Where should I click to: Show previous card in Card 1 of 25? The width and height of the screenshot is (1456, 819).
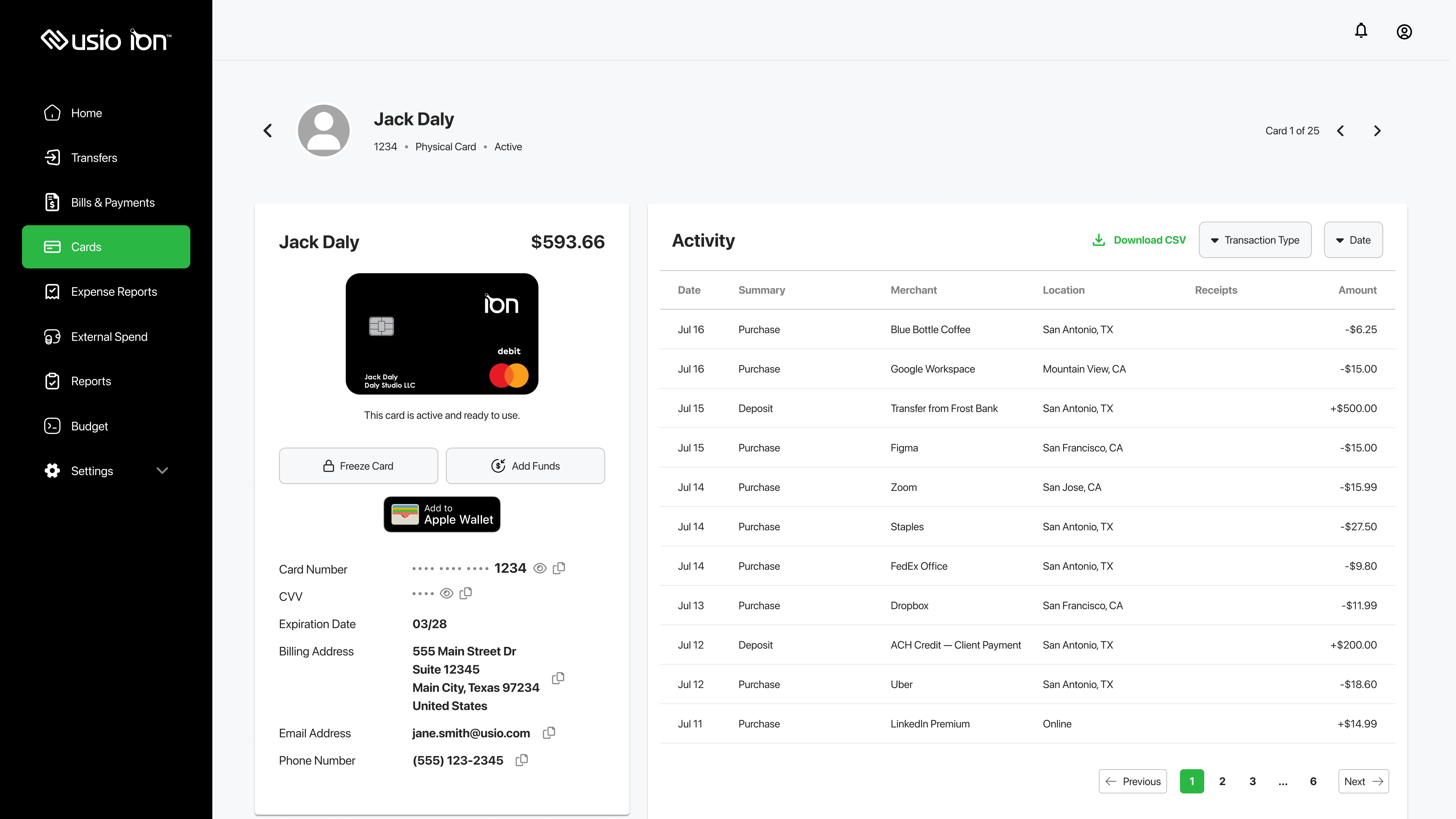[1341, 131]
